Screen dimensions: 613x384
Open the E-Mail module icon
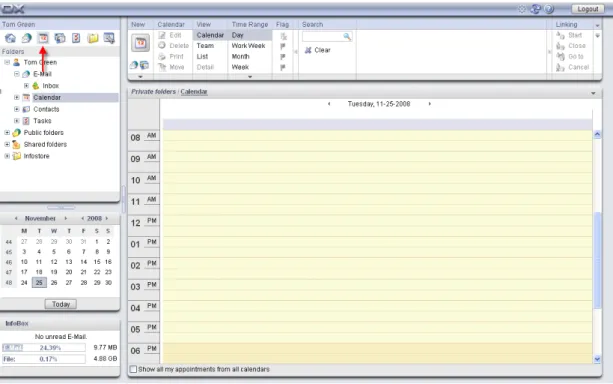[x=27, y=38]
